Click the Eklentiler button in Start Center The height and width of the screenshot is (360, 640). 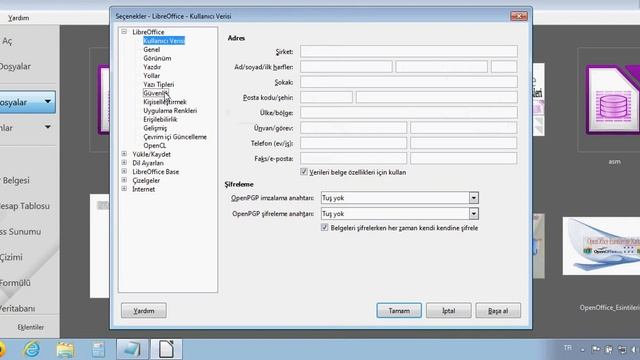coord(30,327)
